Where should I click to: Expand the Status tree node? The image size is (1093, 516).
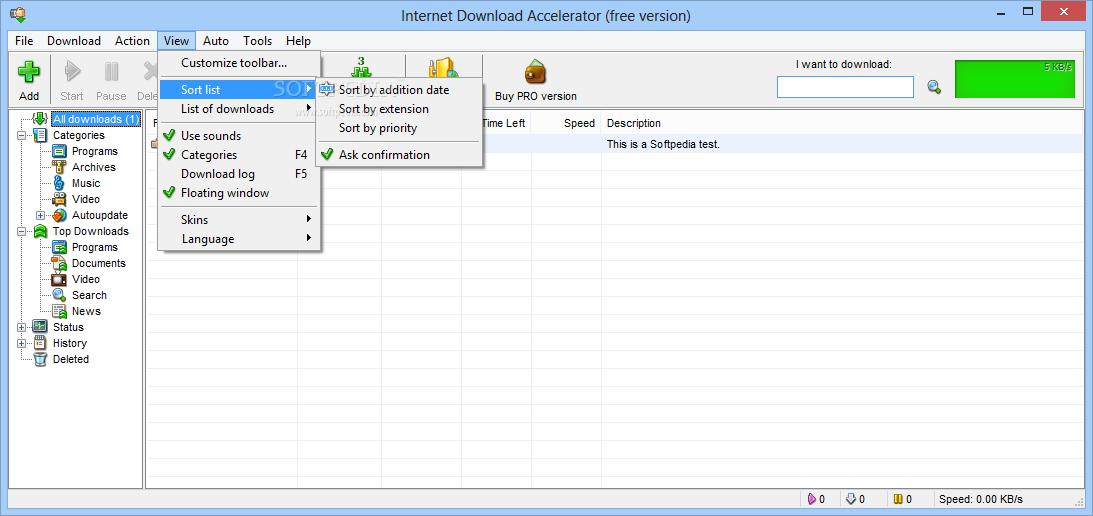22,328
